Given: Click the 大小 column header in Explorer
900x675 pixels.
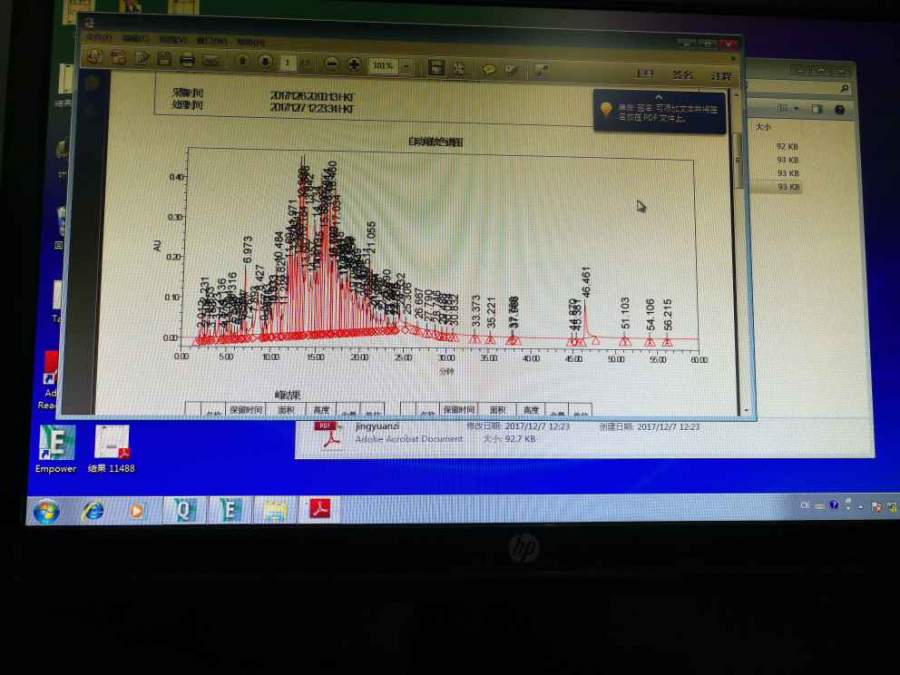Looking at the screenshot, I should (x=763, y=127).
